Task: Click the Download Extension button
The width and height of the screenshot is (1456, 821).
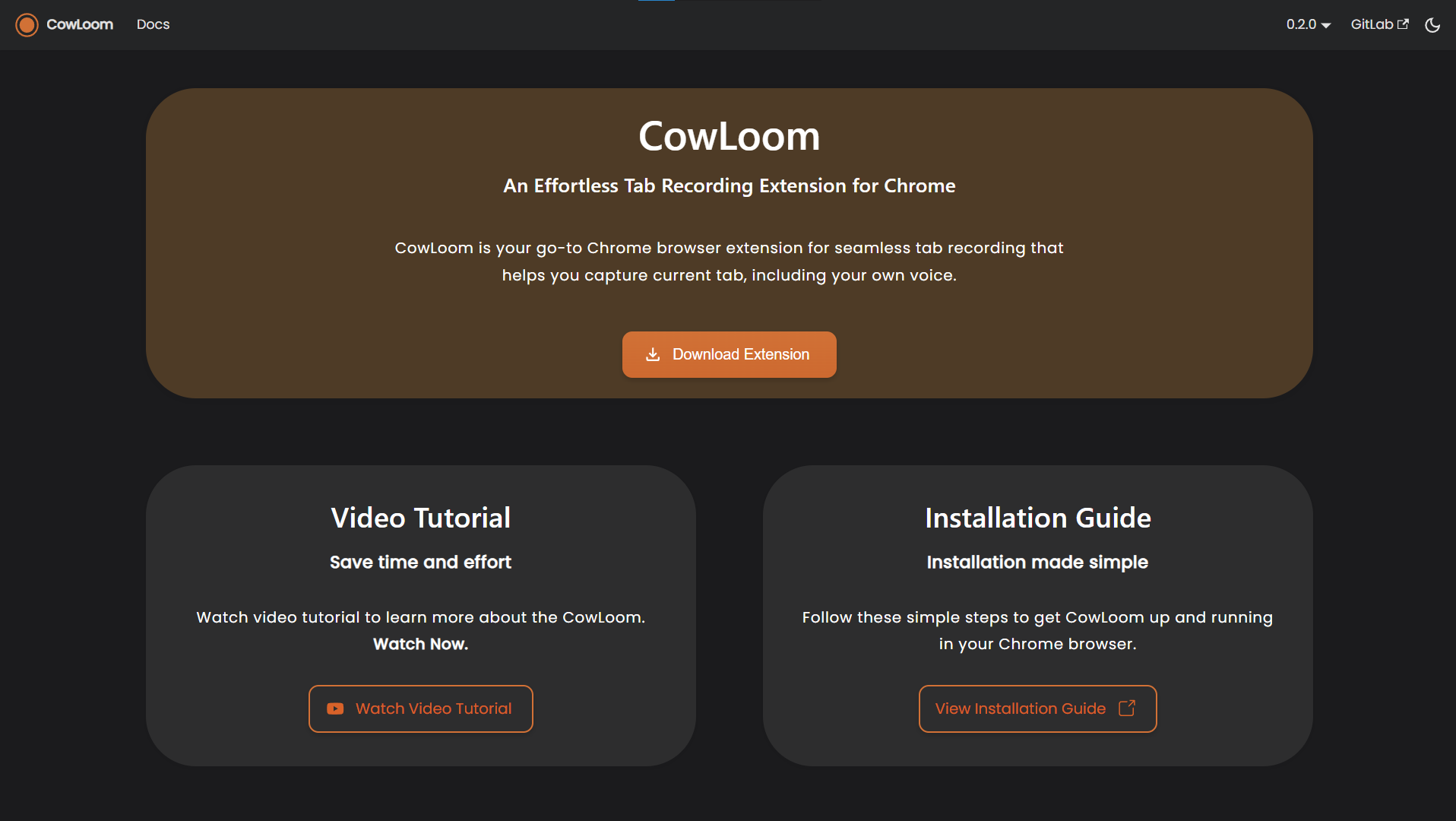Action: [x=729, y=354]
